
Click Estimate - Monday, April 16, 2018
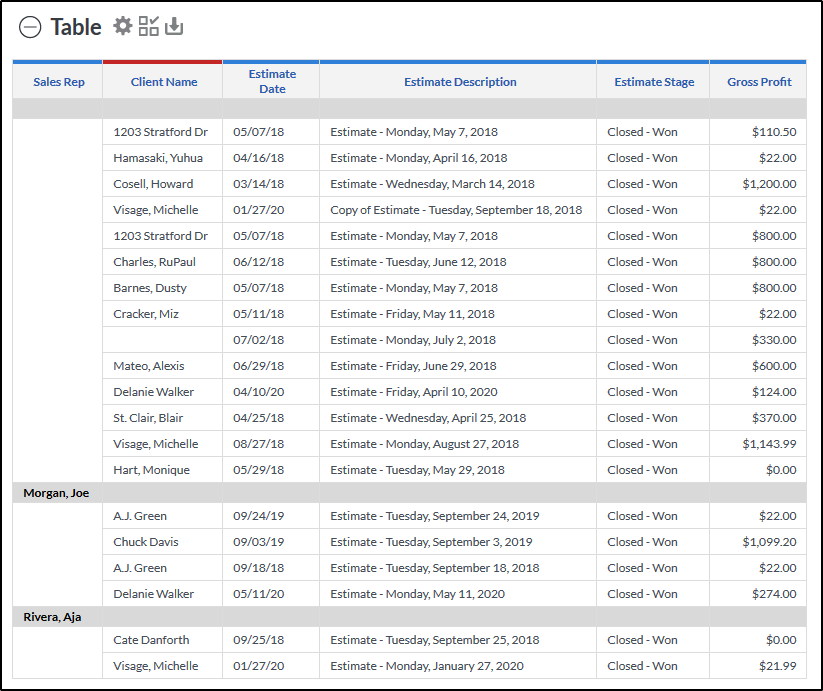tap(419, 158)
